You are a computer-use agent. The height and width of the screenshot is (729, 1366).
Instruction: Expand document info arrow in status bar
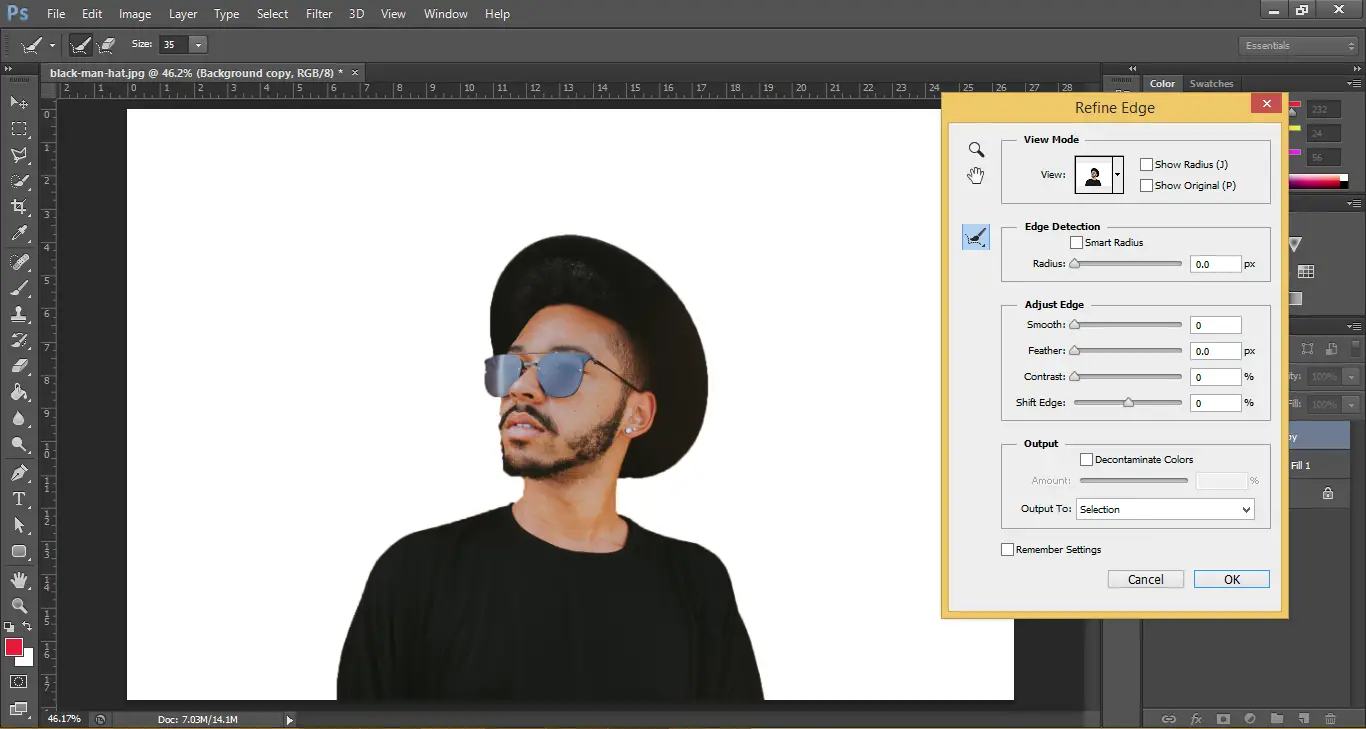click(x=290, y=719)
